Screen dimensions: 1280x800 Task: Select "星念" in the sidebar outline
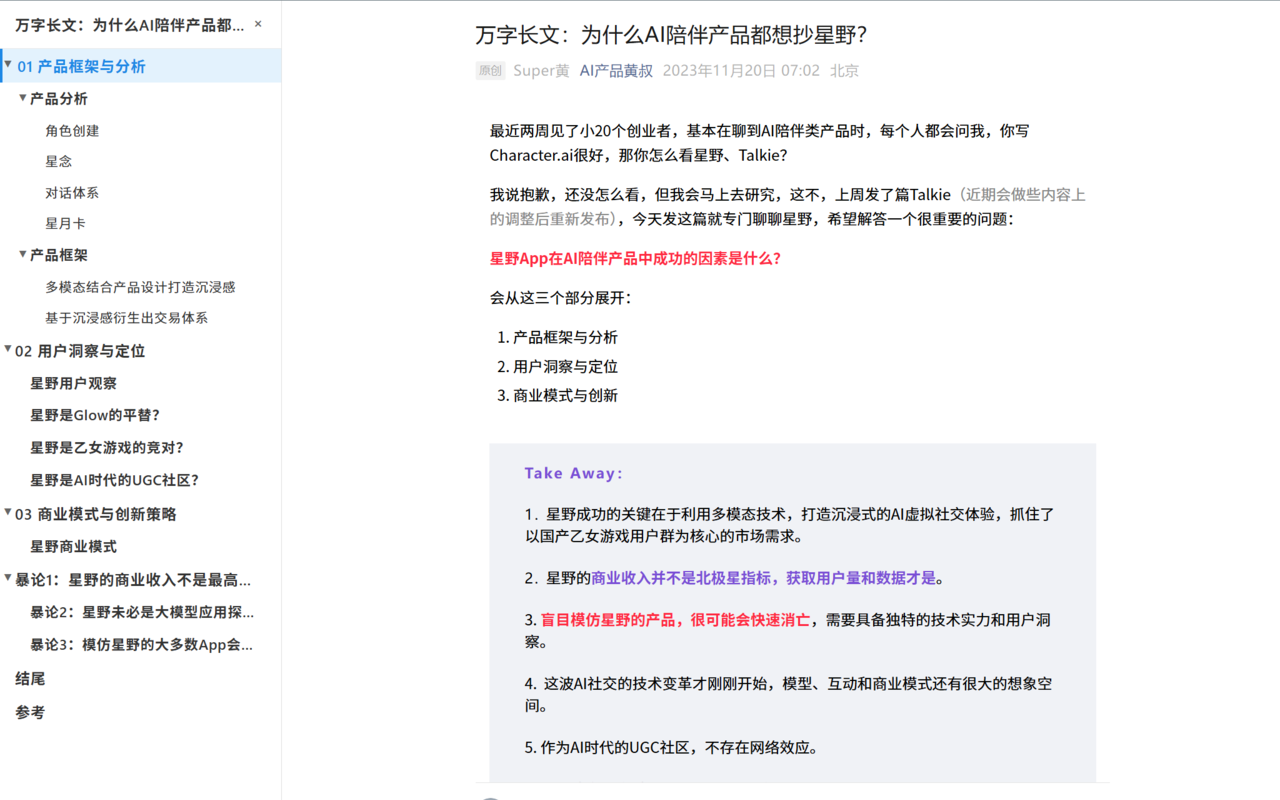click(56, 161)
